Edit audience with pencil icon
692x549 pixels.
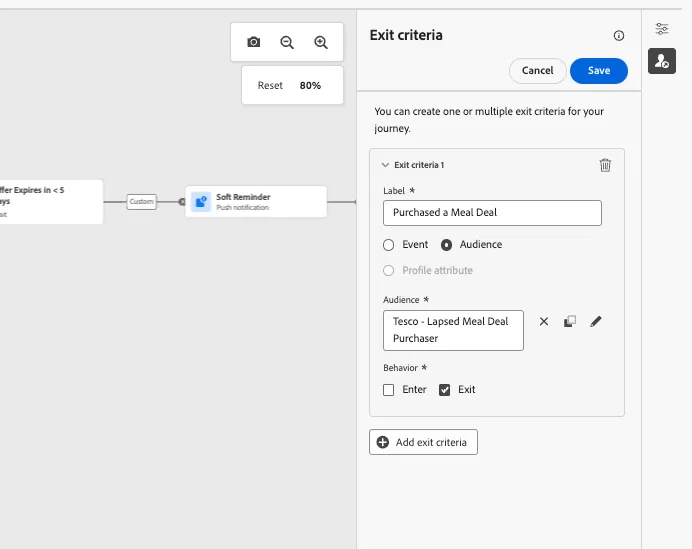596,321
